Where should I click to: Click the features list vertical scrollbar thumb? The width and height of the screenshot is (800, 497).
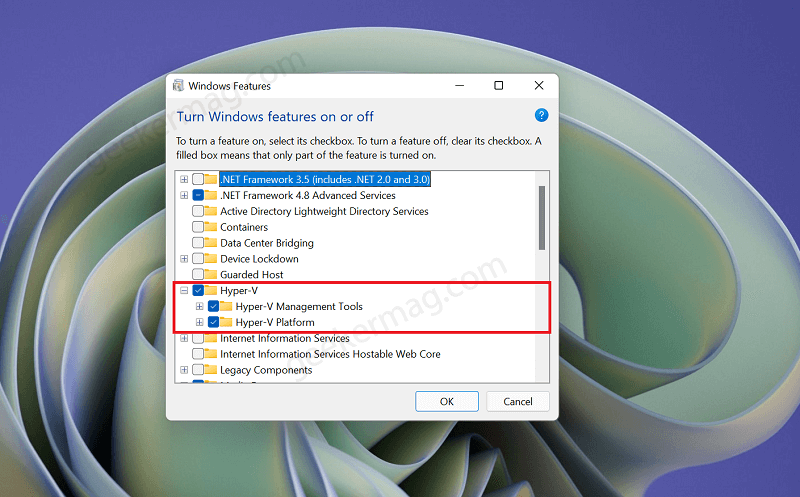(x=542, y=218)
